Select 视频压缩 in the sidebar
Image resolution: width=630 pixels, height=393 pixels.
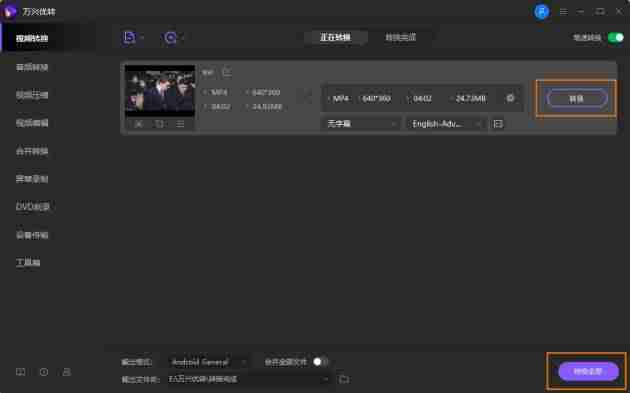[x=32, y=95]
